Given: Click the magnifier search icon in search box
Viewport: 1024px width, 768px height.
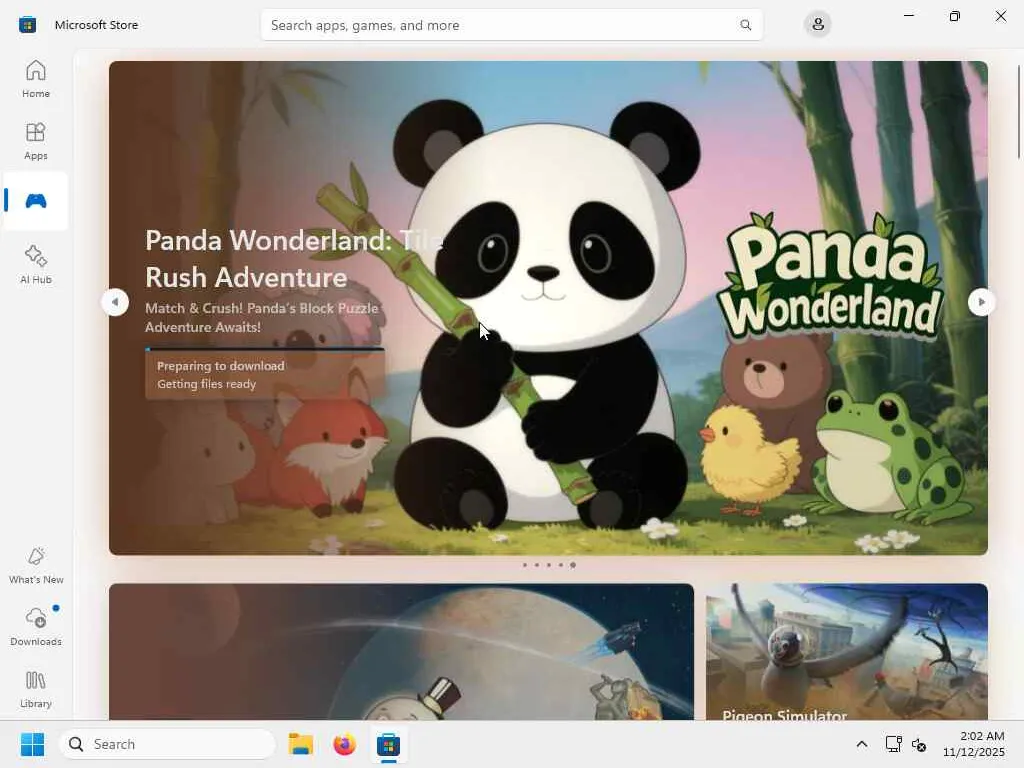Looking at the screenshot, I should click(x=745, y=25).
